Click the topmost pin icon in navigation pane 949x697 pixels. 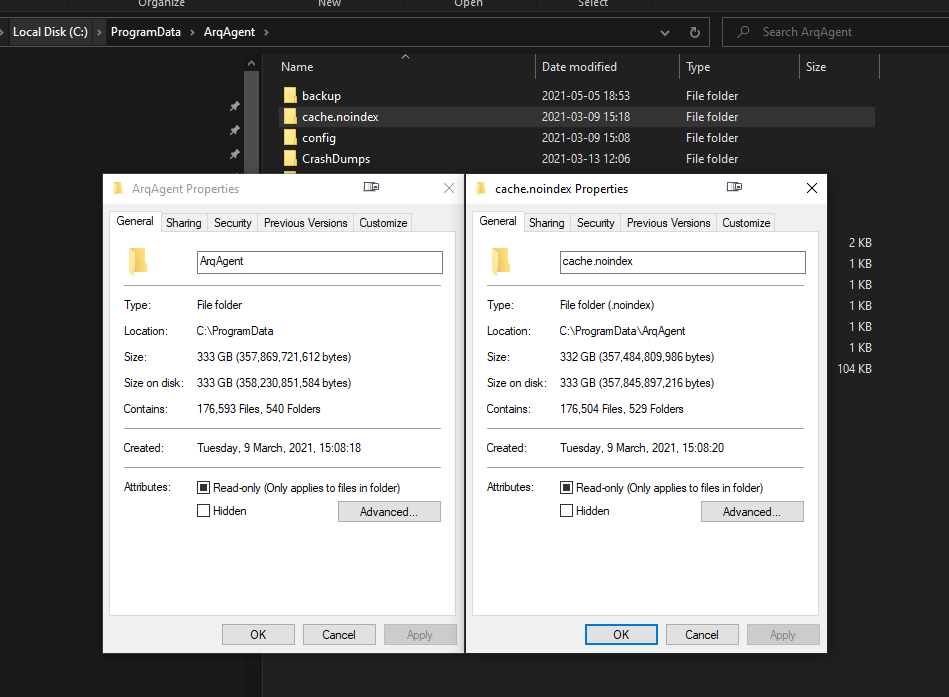tap(234, 106)
